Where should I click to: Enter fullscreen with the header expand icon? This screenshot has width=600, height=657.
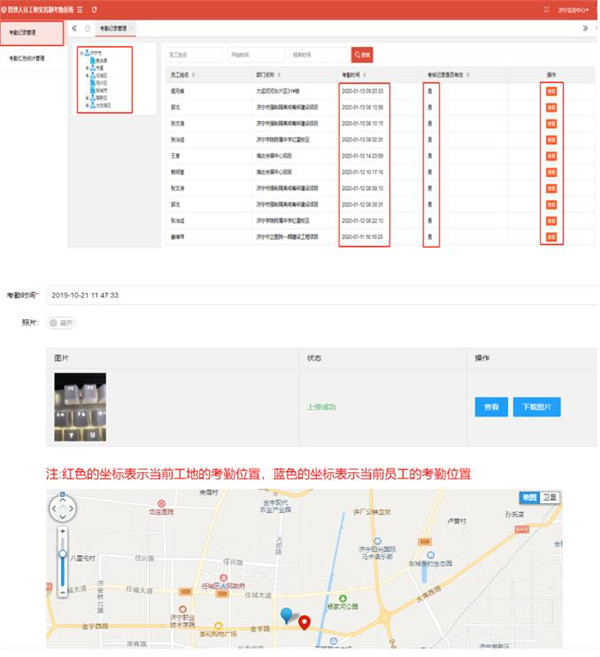(x=546, y=10)
